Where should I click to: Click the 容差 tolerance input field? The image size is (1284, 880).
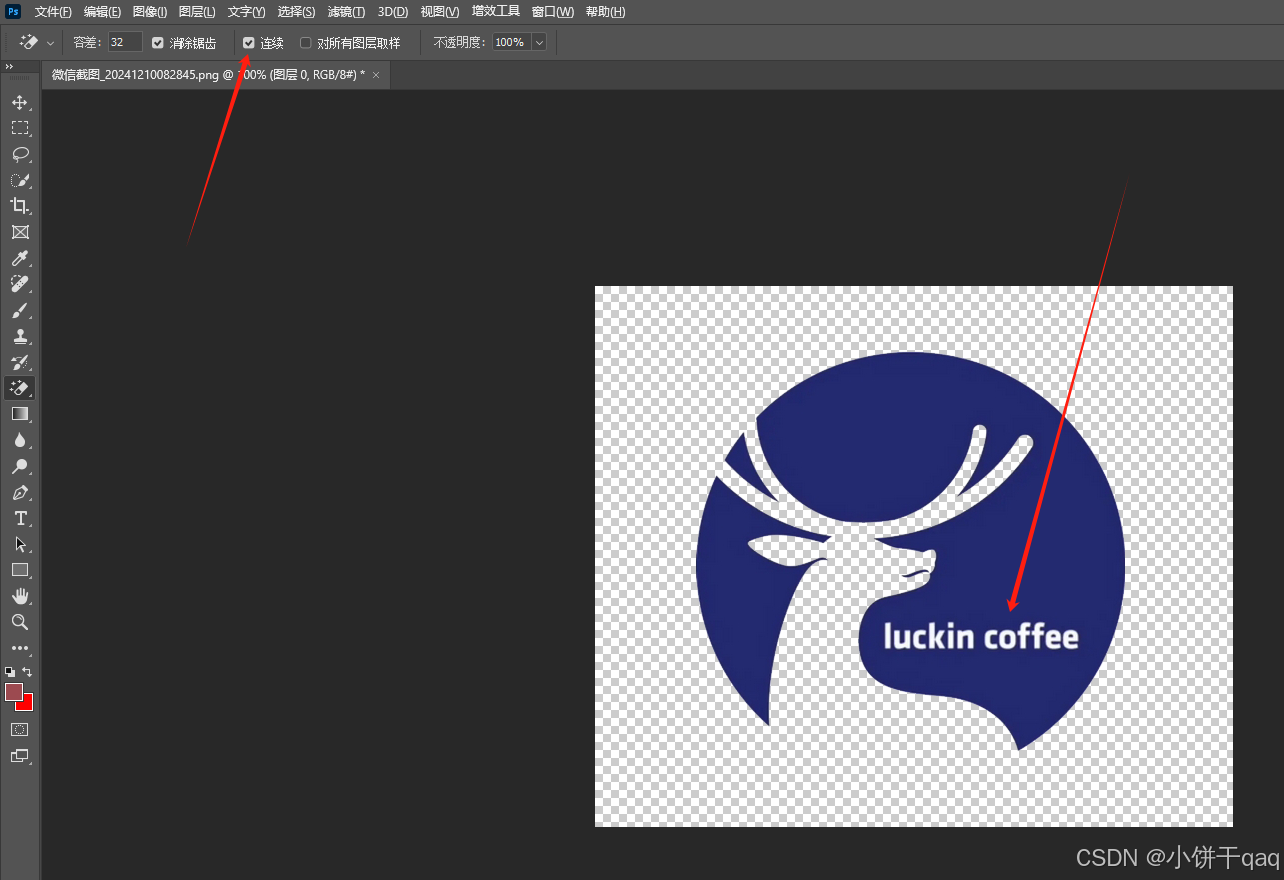pyautogui.click(x=125, y=43)
